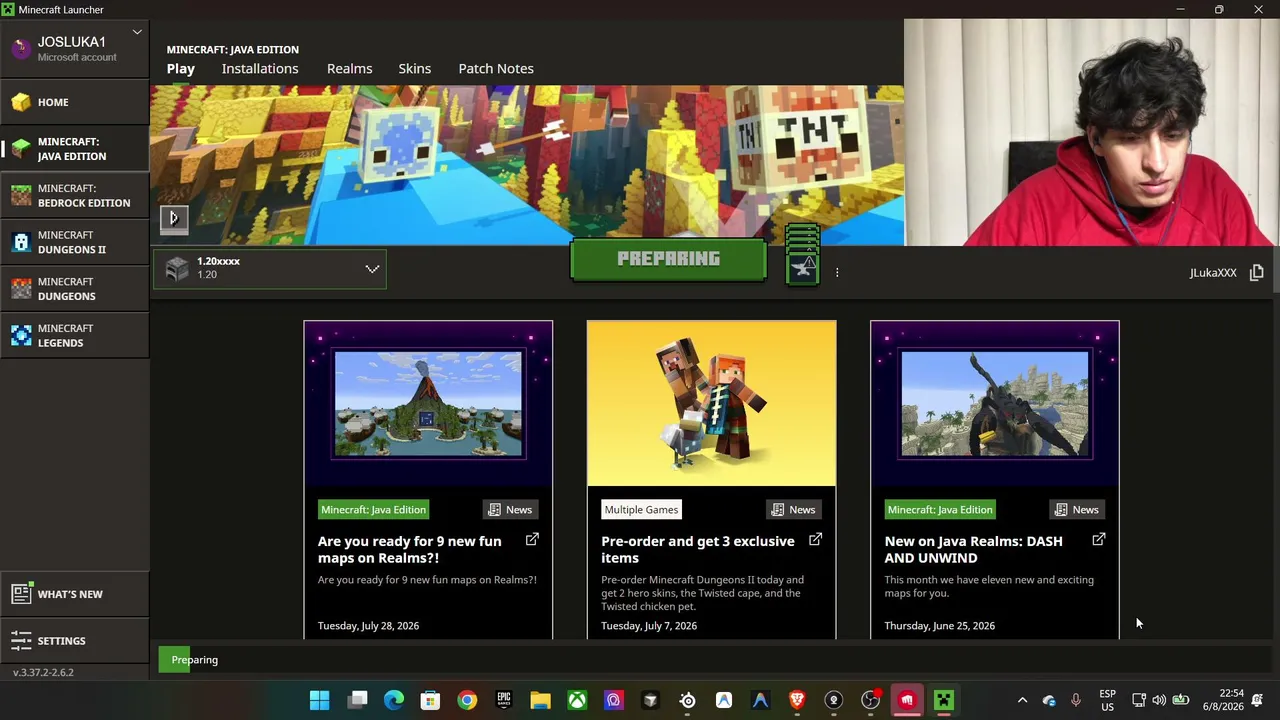This screenshot has height=720, width=1280.
Task: Open the DASH AND UNWIND thumbnail
Action: pos(995,404)
